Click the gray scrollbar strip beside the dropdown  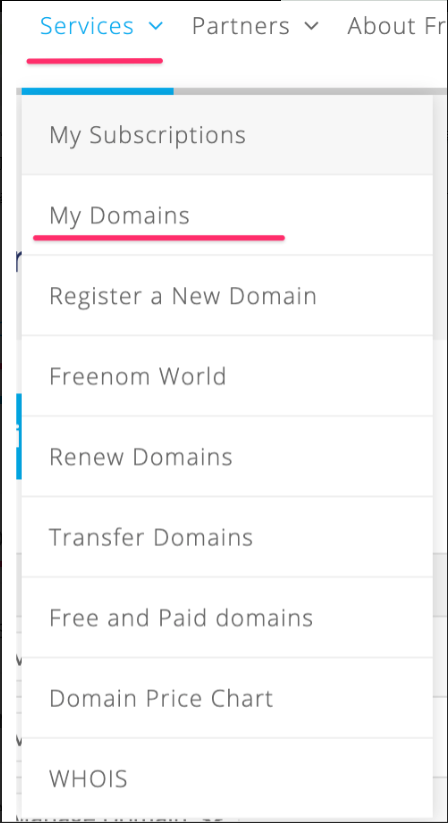440,217
